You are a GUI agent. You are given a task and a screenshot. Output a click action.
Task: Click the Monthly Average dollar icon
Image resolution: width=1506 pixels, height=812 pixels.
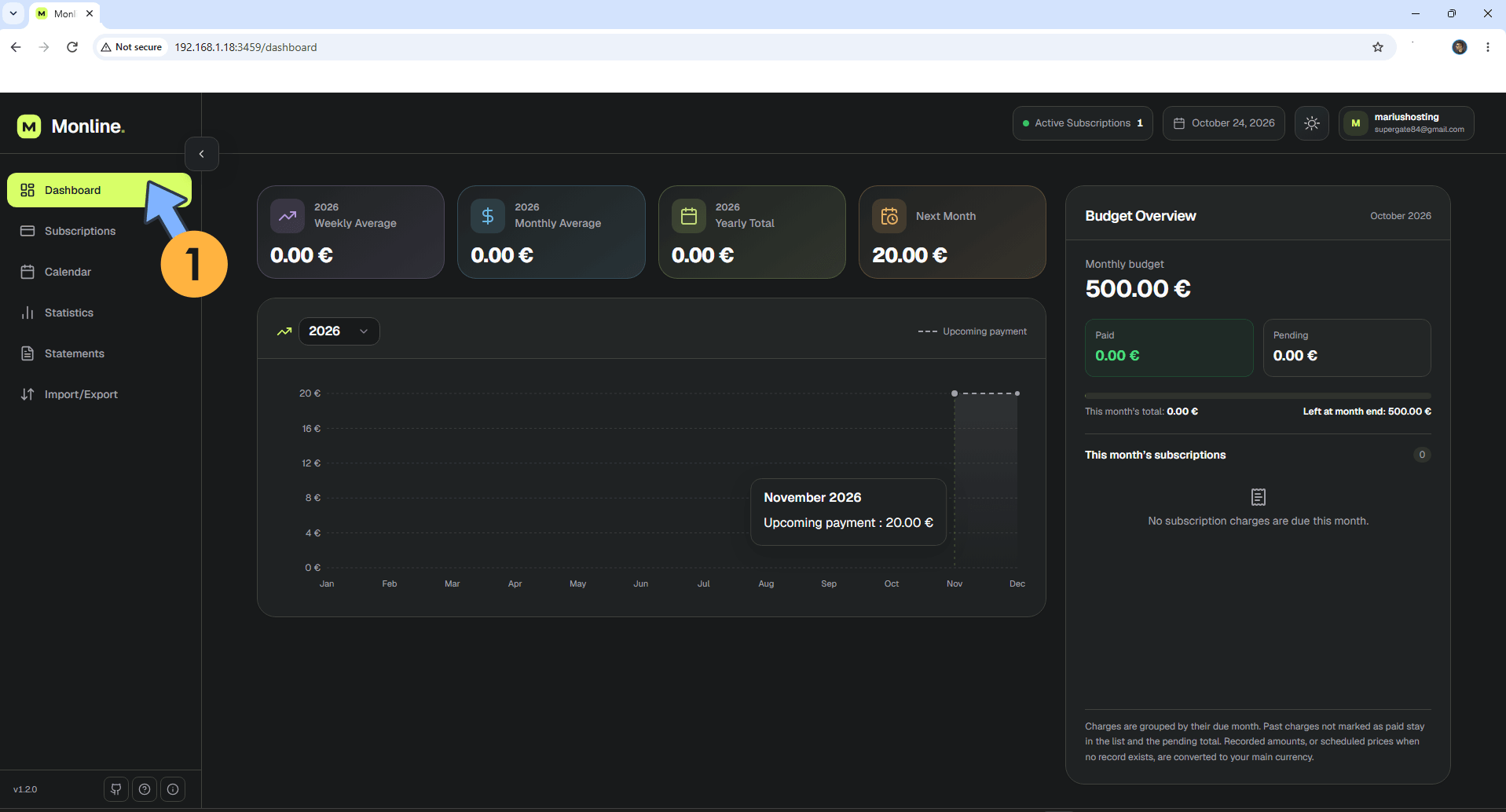coord(488,216)
